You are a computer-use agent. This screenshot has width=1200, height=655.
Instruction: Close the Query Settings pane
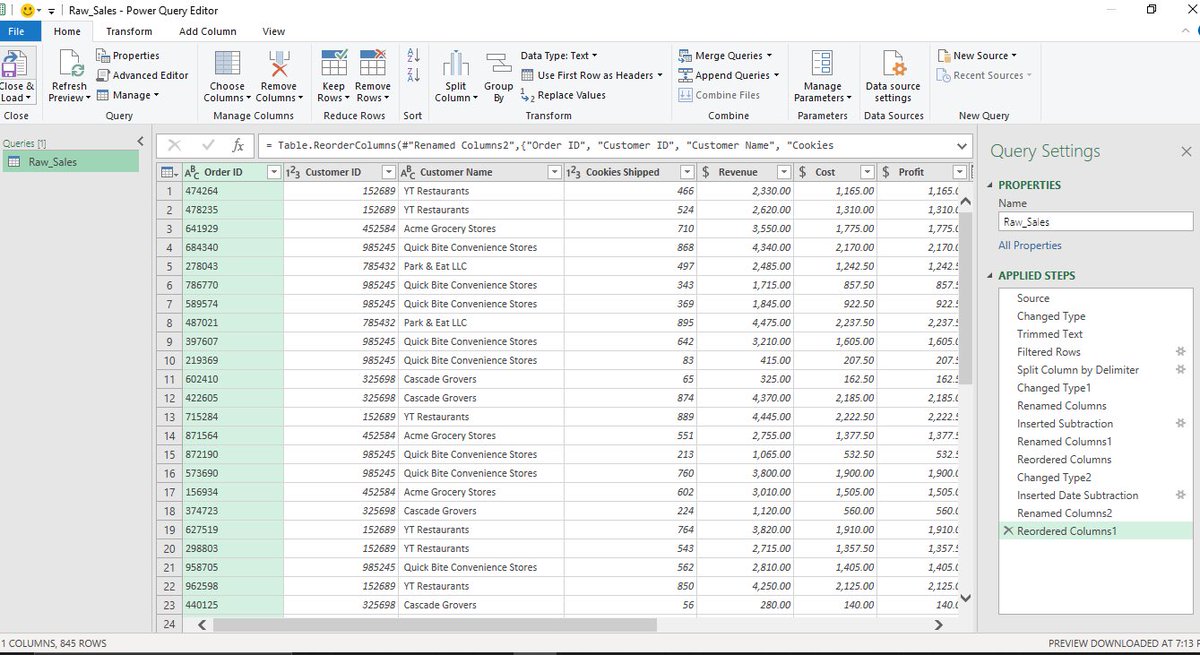pyautogui.click(x=1186, y=151)
